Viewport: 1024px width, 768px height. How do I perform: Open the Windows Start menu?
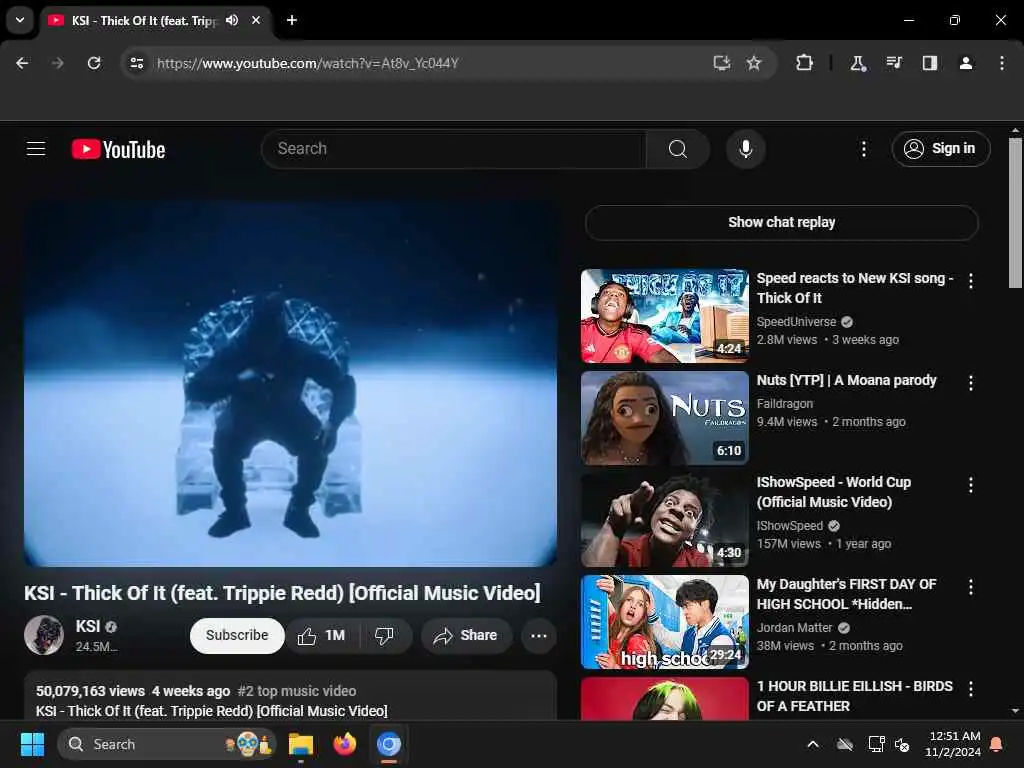coord(32,744)
